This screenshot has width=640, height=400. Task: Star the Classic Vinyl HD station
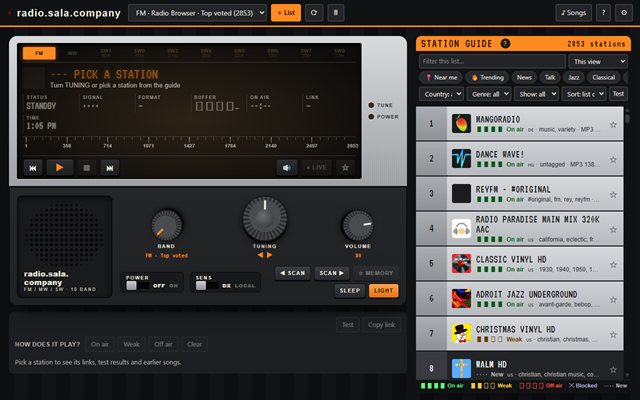[x=613, y=264]
